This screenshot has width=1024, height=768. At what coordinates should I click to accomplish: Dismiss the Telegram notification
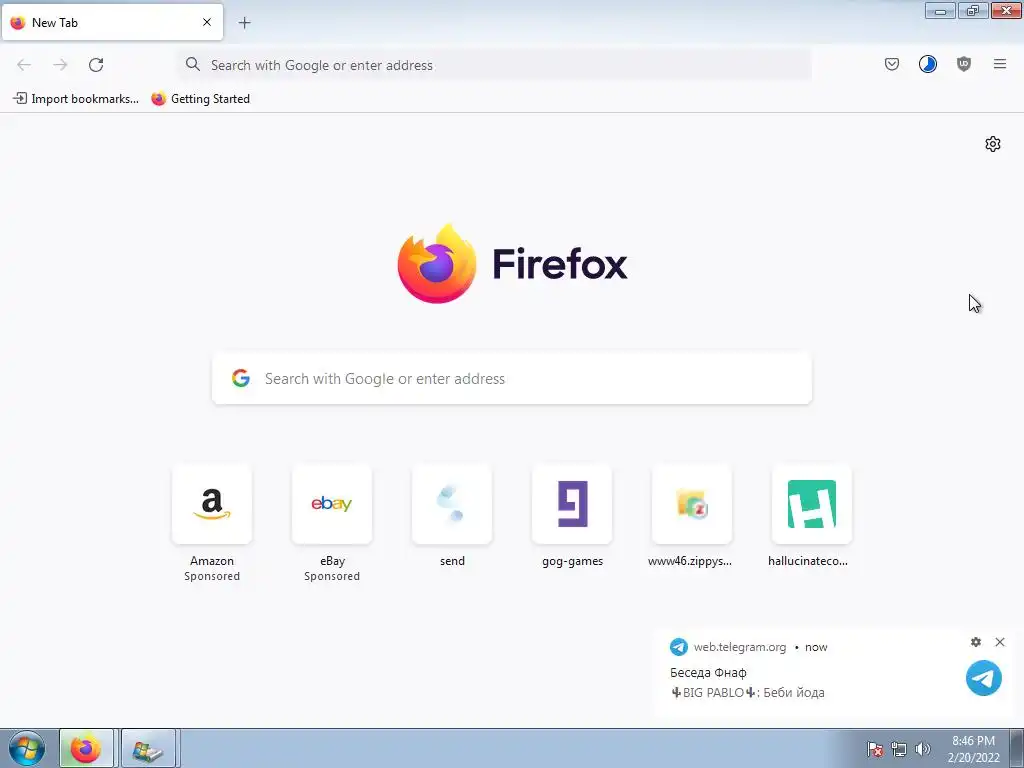1000,642
